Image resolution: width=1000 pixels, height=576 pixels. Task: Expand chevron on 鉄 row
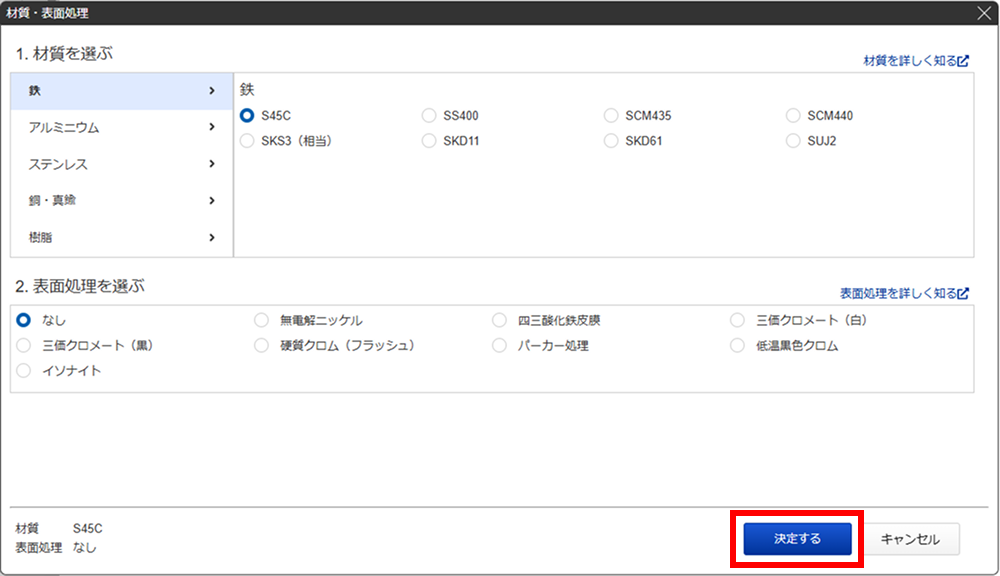[x=212, y=91]
